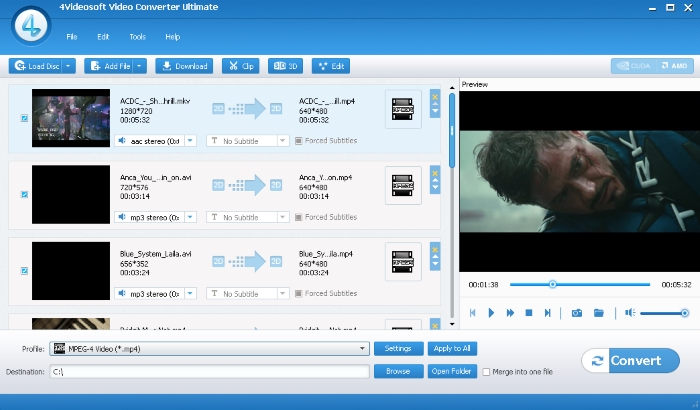700x410 pixels.
Task: Click the 2D to 2D arrow for Blue_System
Action: pyautogui.click(x=247, y=261)
